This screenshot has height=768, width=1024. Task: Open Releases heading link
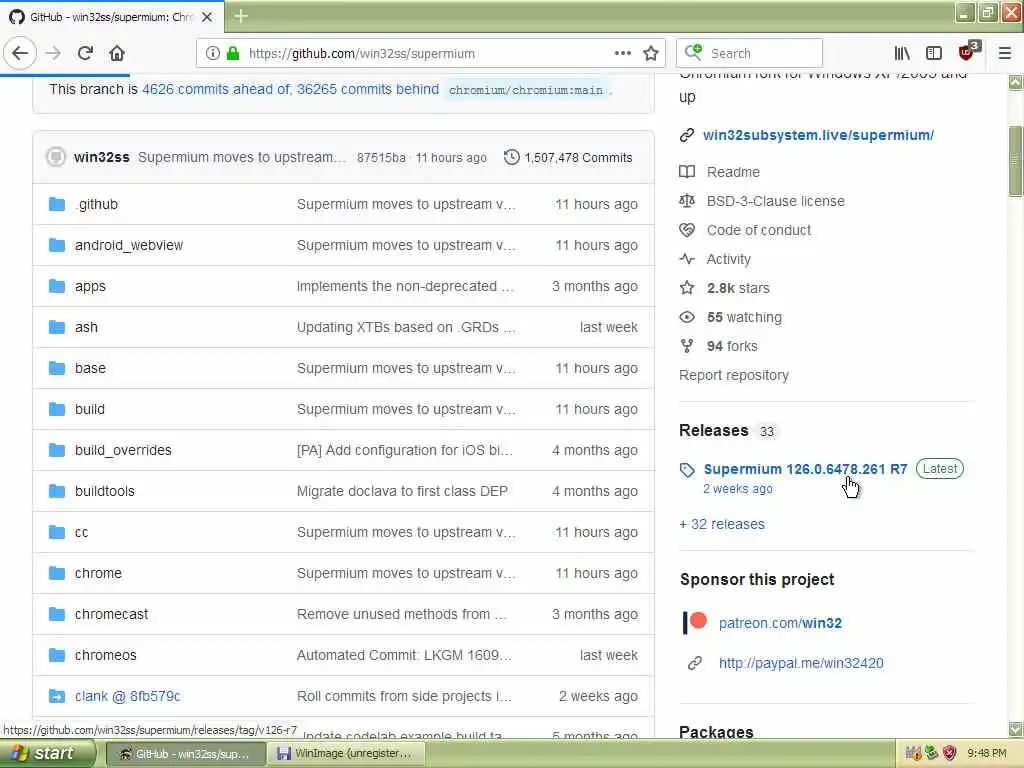714,430
